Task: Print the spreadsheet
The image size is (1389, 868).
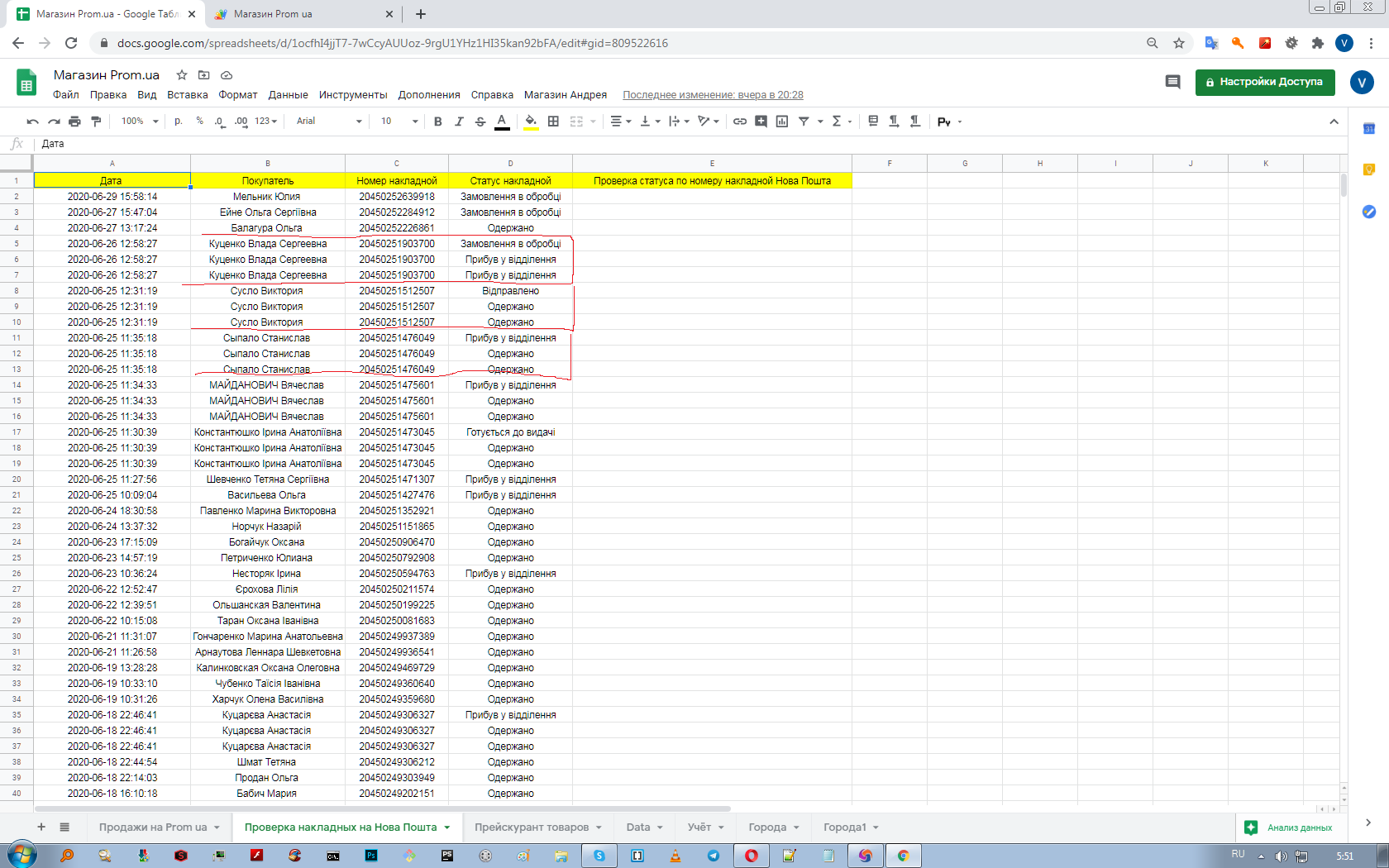Action: [74, 122]
